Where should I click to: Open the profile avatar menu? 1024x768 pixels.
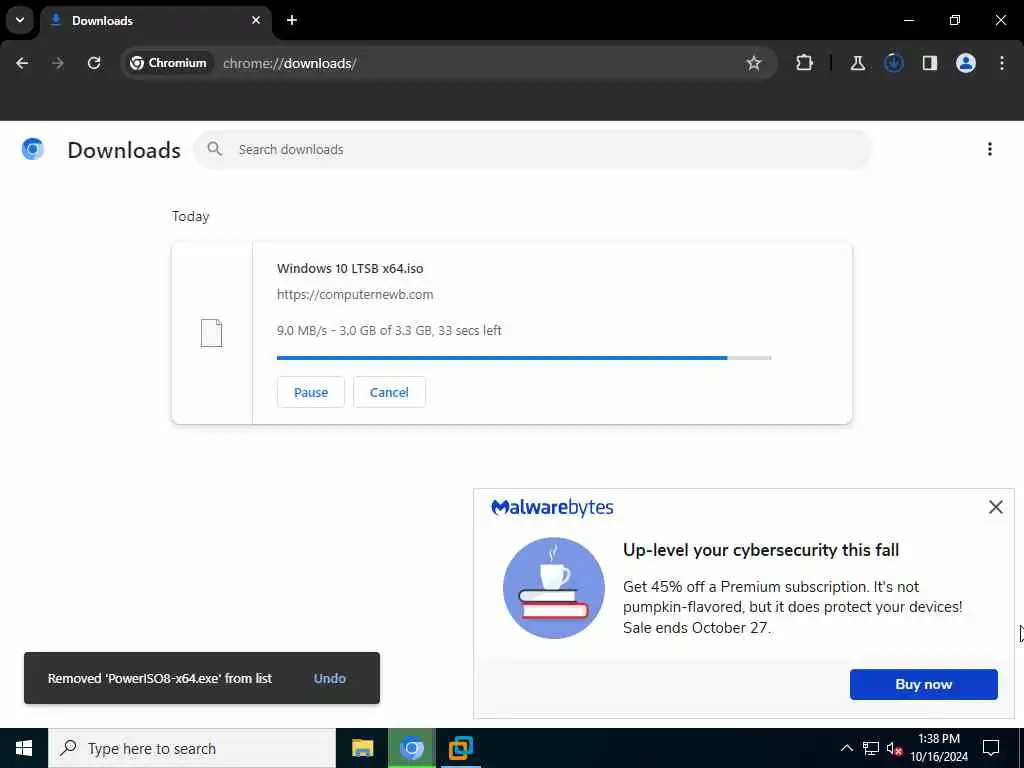(x=966, y=63)
